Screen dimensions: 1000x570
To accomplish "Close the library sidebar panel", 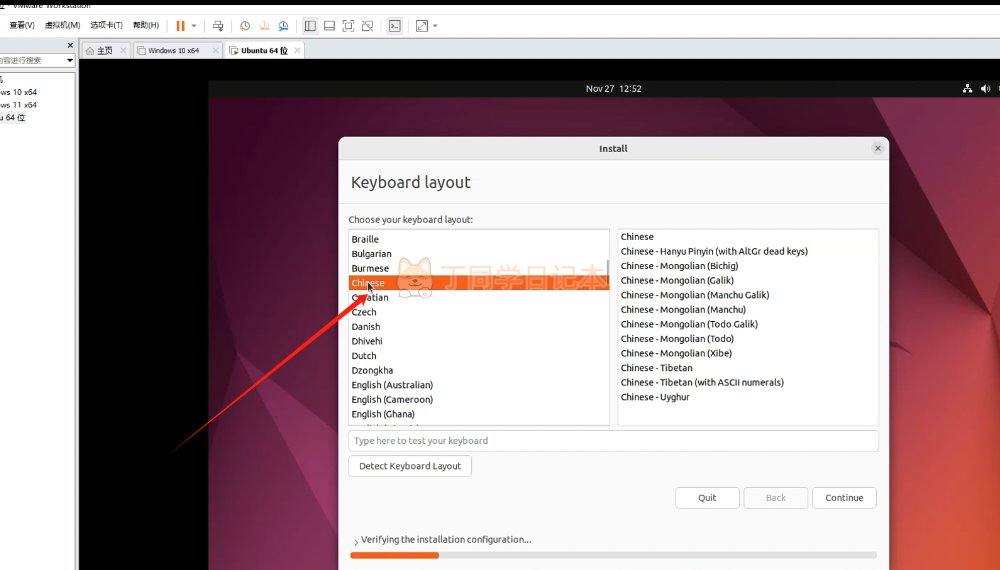I will (x=70, y=45).
